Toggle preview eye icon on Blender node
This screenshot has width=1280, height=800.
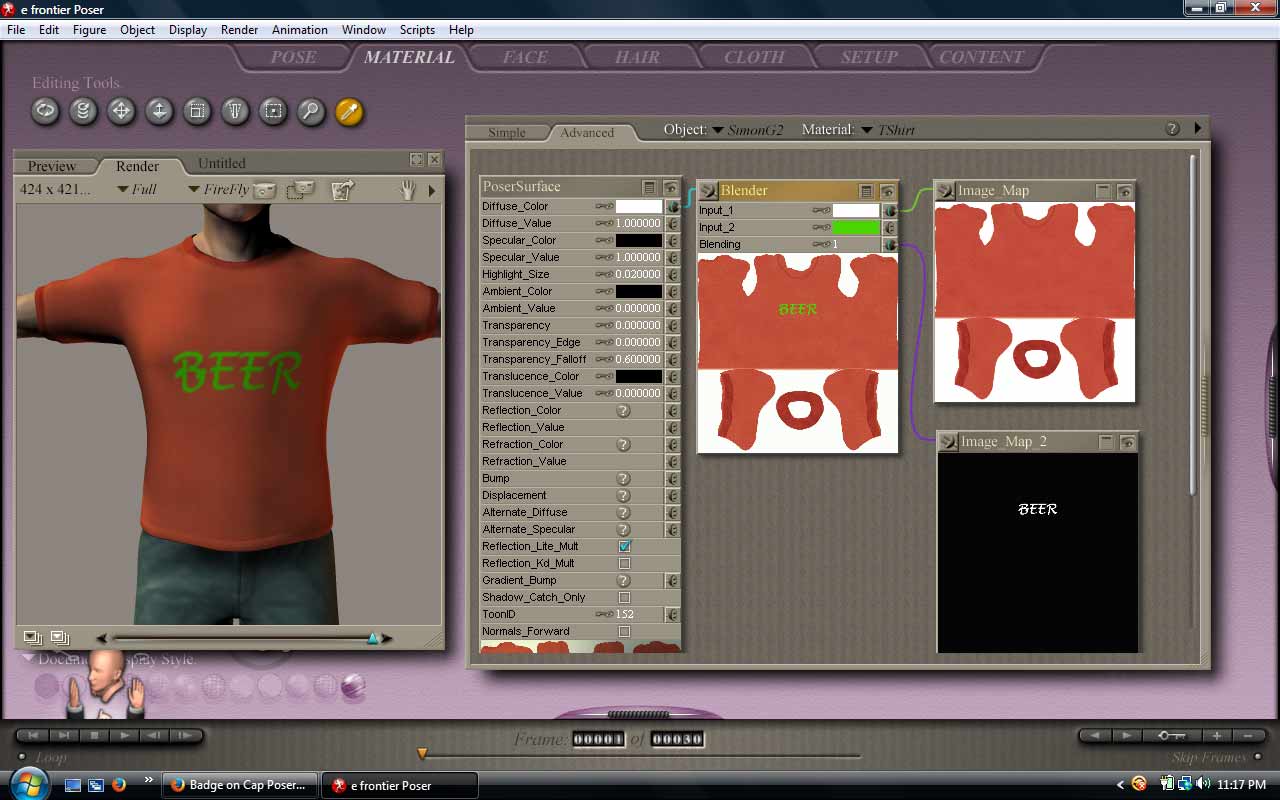[x=887, y=190]
